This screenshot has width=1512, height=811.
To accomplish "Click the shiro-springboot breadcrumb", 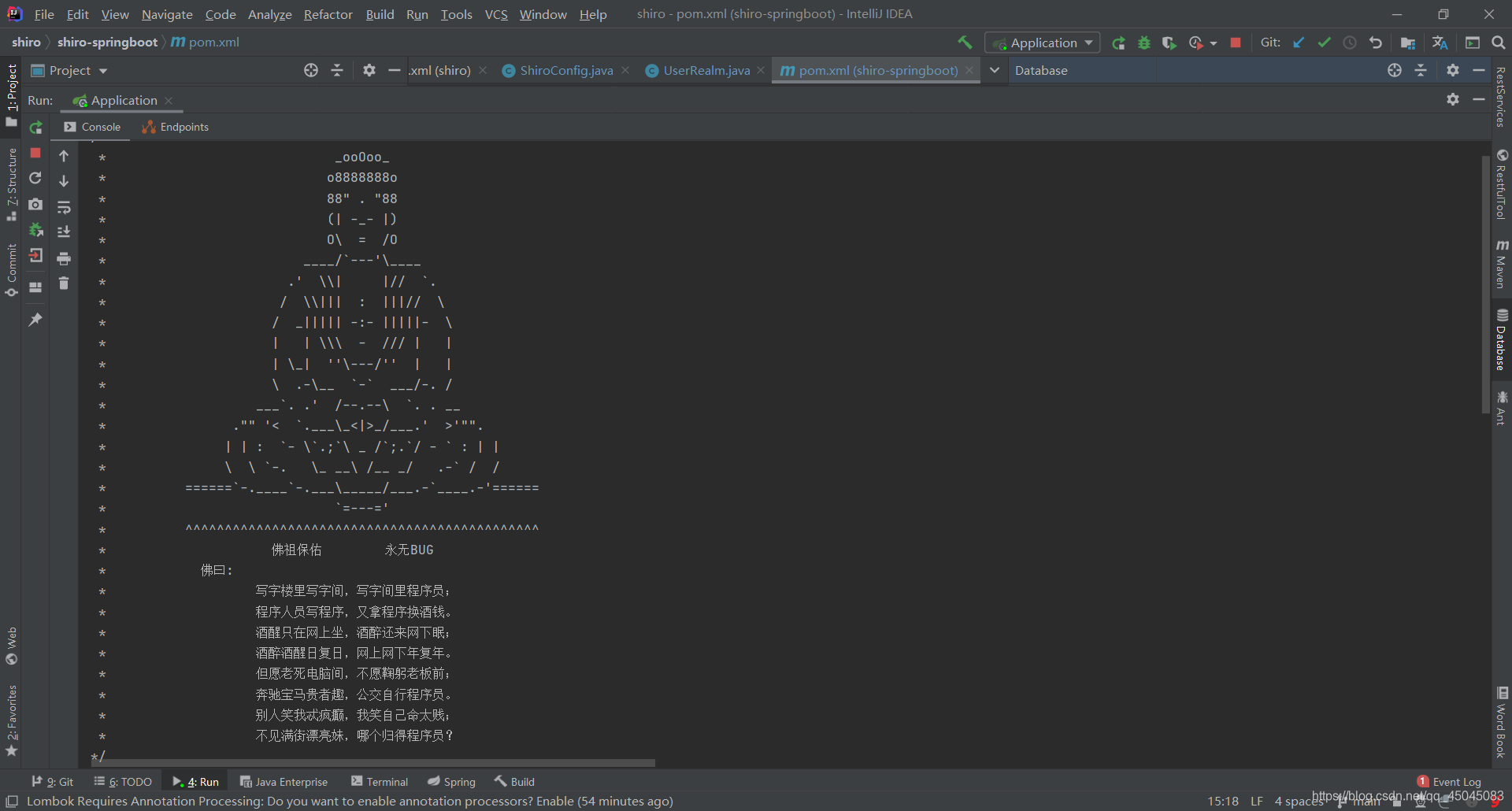I will (107, 43).
